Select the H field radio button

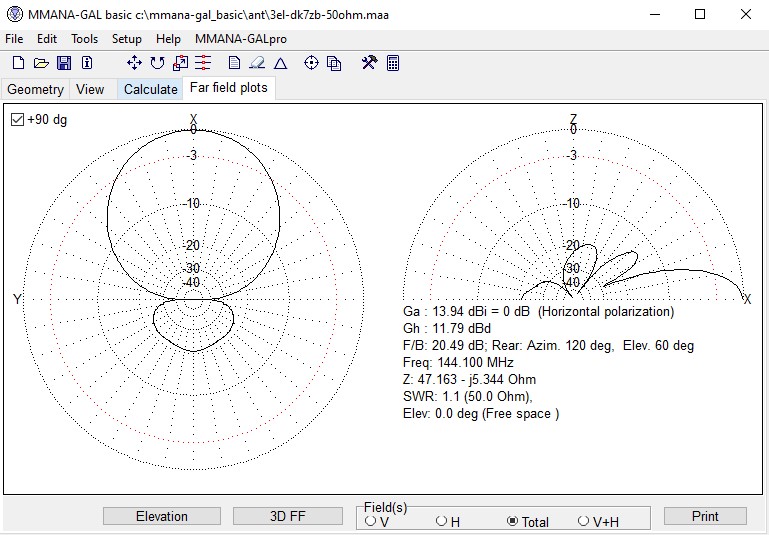pos(441,521)
